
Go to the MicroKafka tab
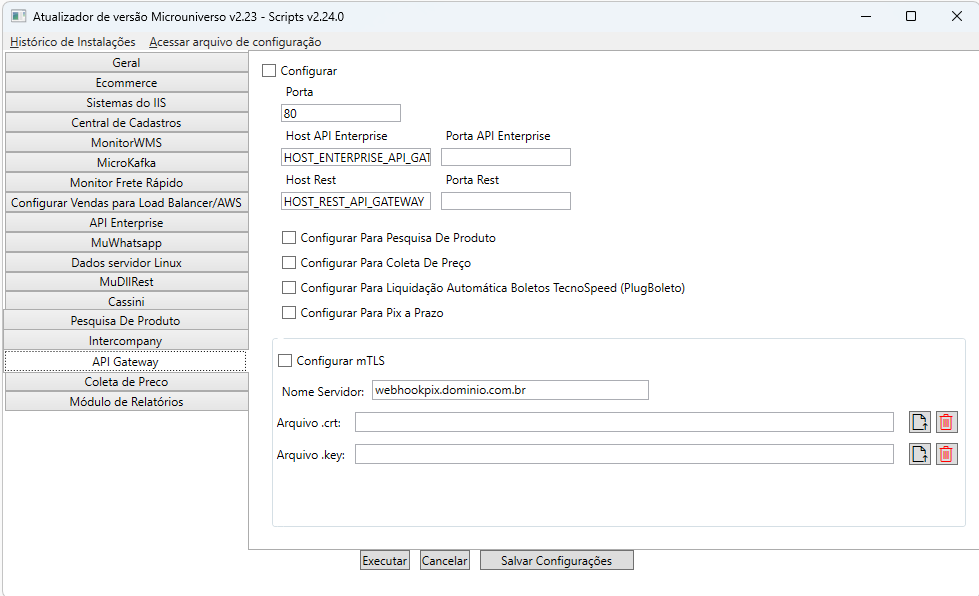(x=127, y=163)
